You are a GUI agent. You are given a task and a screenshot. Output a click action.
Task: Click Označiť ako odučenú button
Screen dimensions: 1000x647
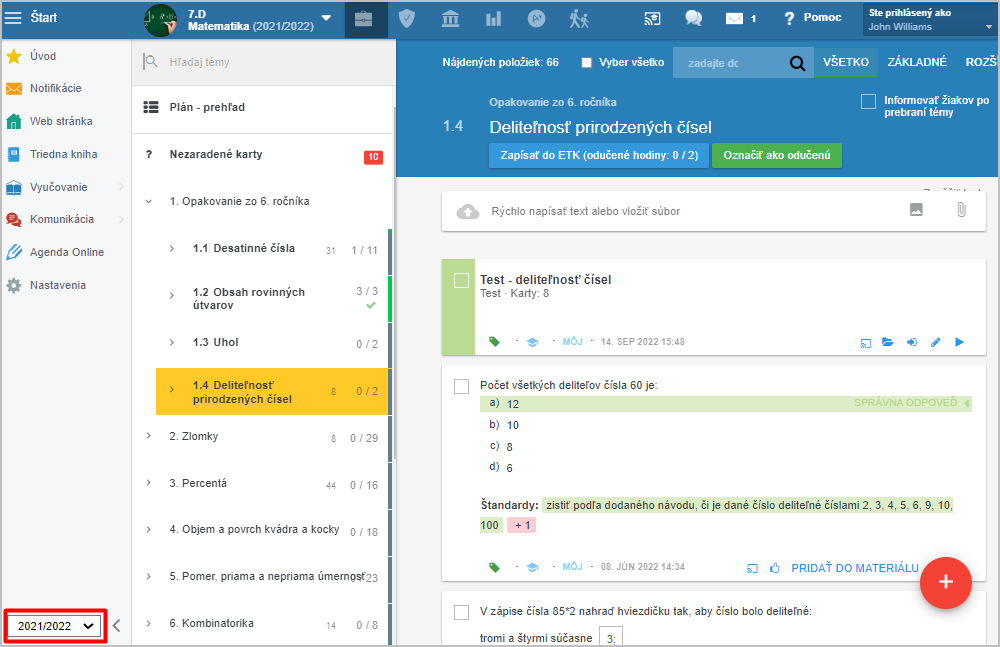click(777, 155)
